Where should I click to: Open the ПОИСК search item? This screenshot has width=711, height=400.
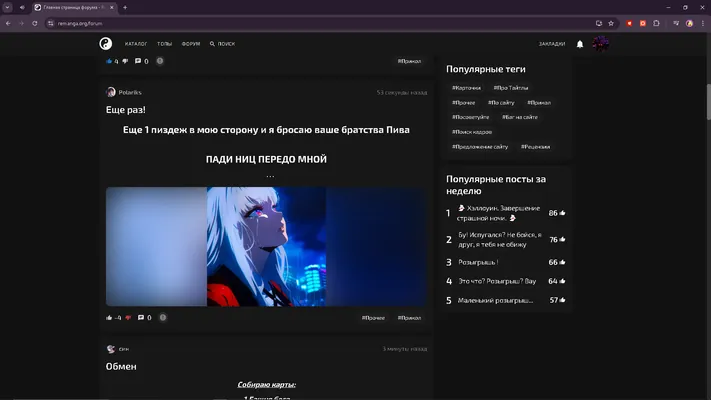coord(222,44)
